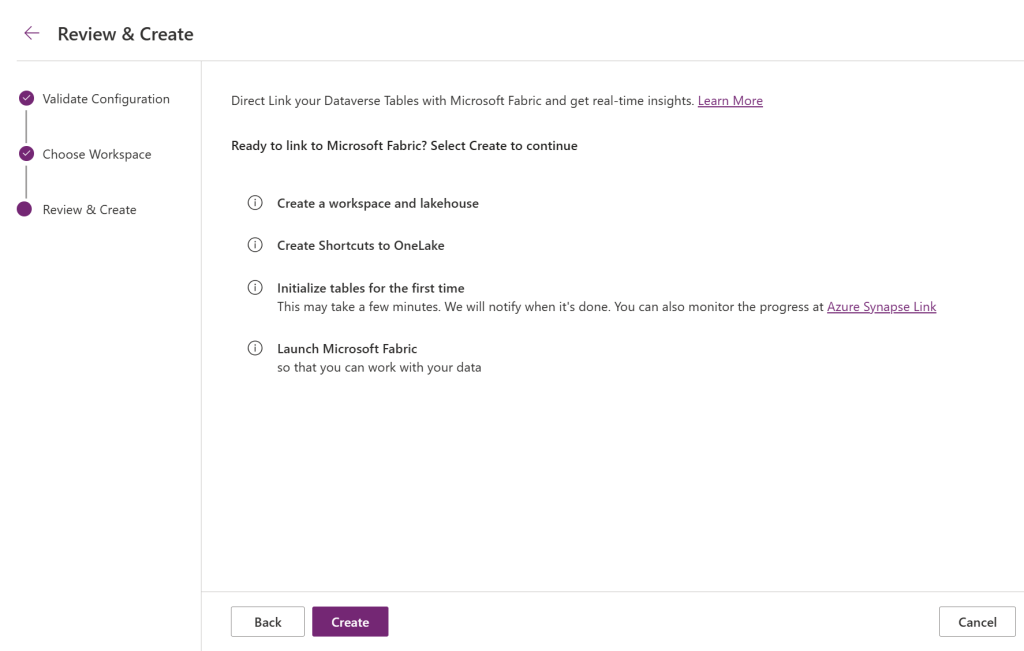Open the Azure Synapse Link hyperlink

(x=881, y=307)
